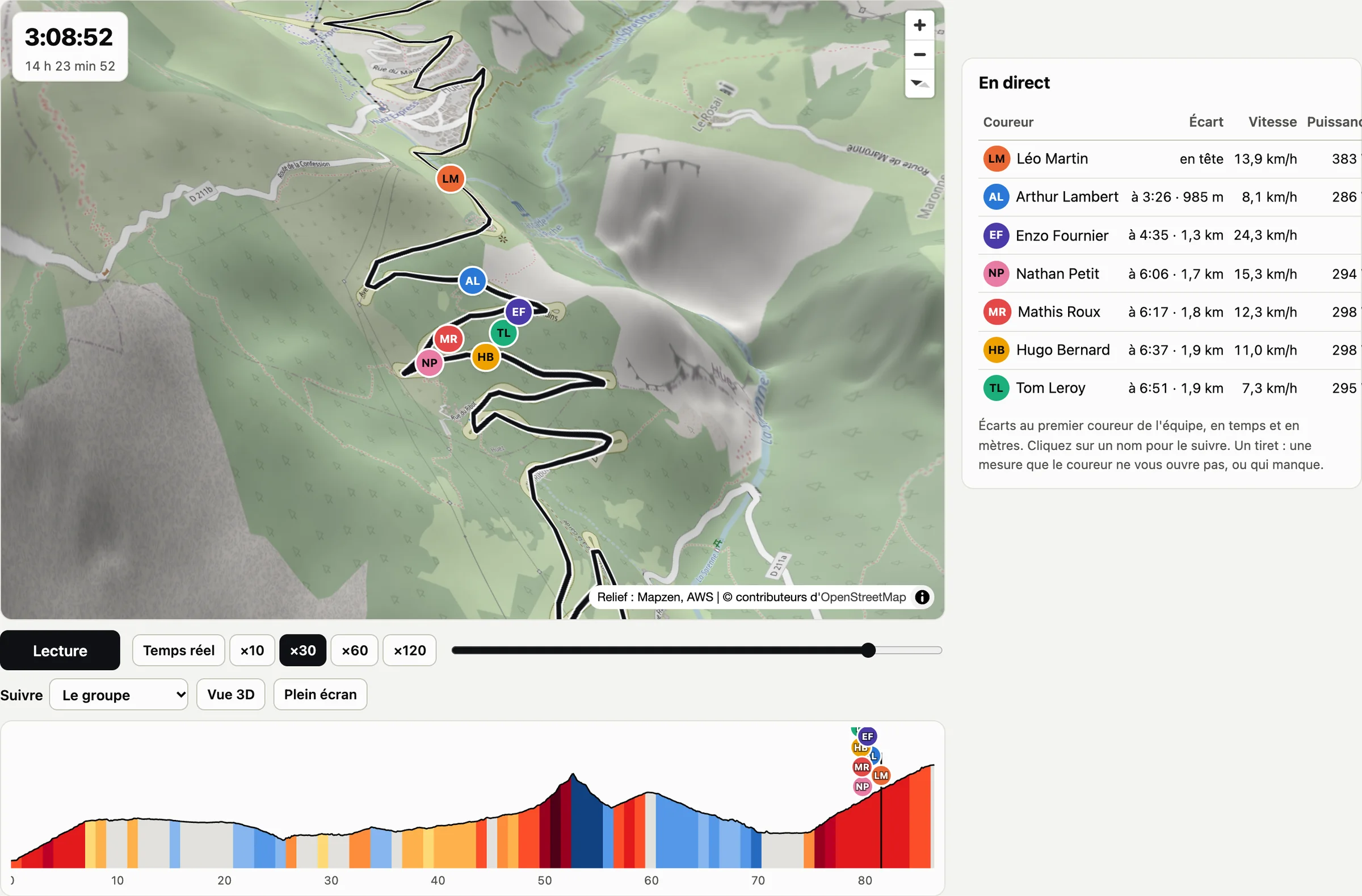Select EF rider marker on the map

[x=519, y=312]
